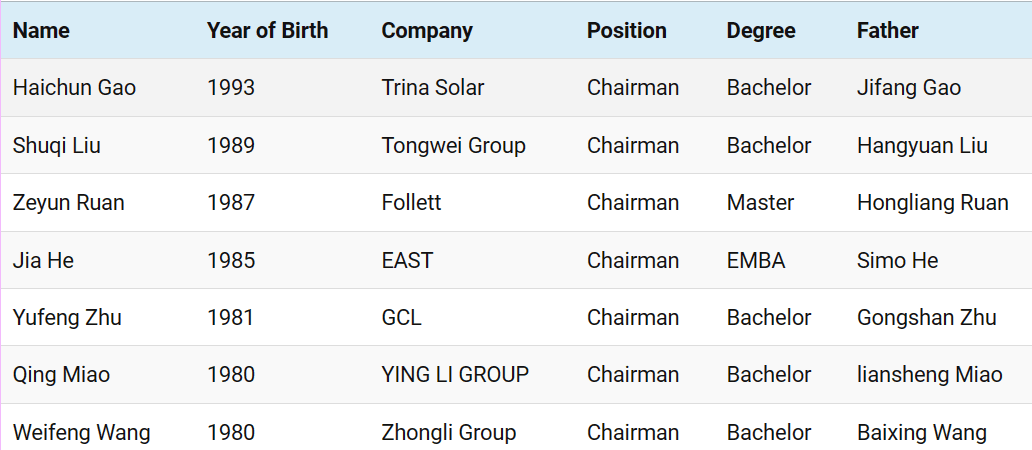Select the Hongliang Ruan father cell
1032x450 pixels.
932,203
